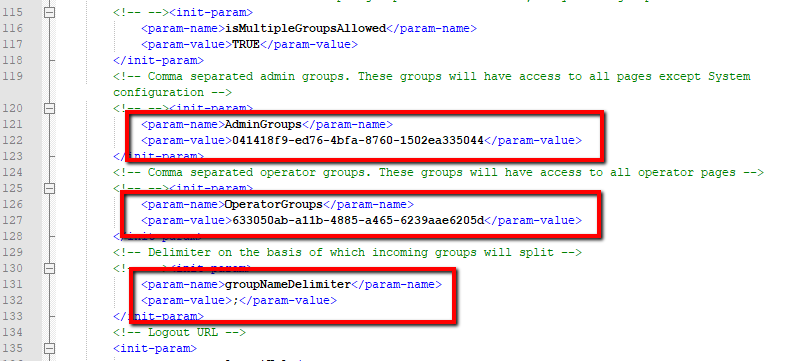Select line number 134 in the margin
Viewport: 804px width, 361px height.
13,332
